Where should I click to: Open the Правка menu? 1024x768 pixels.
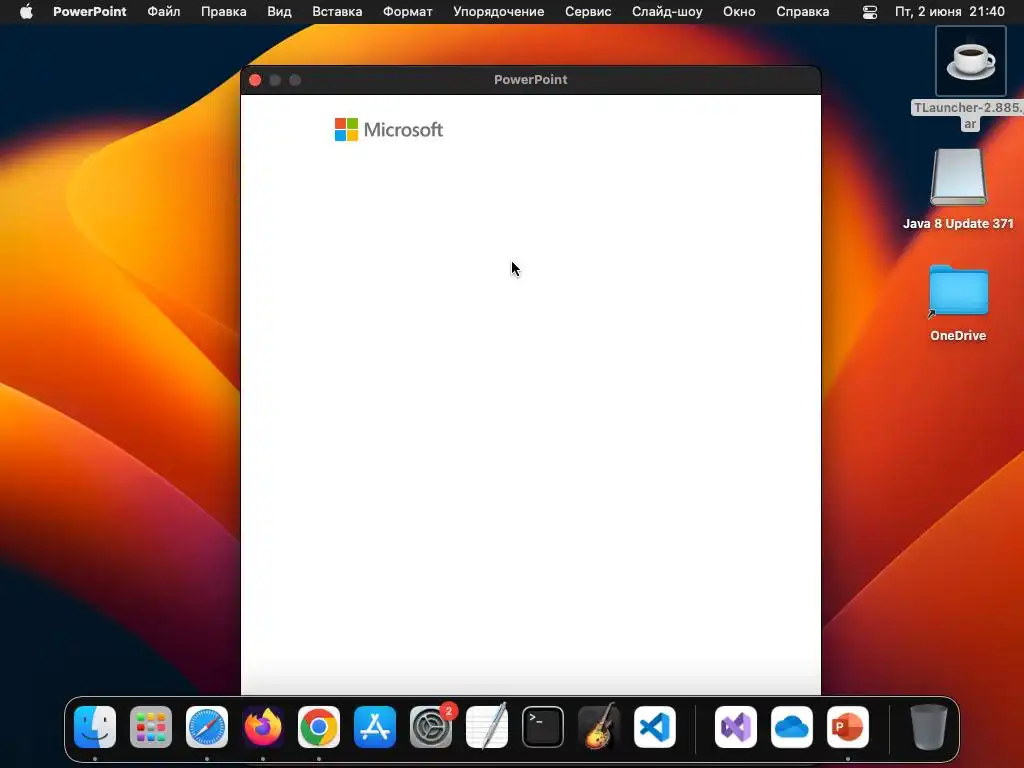(223, 12)
